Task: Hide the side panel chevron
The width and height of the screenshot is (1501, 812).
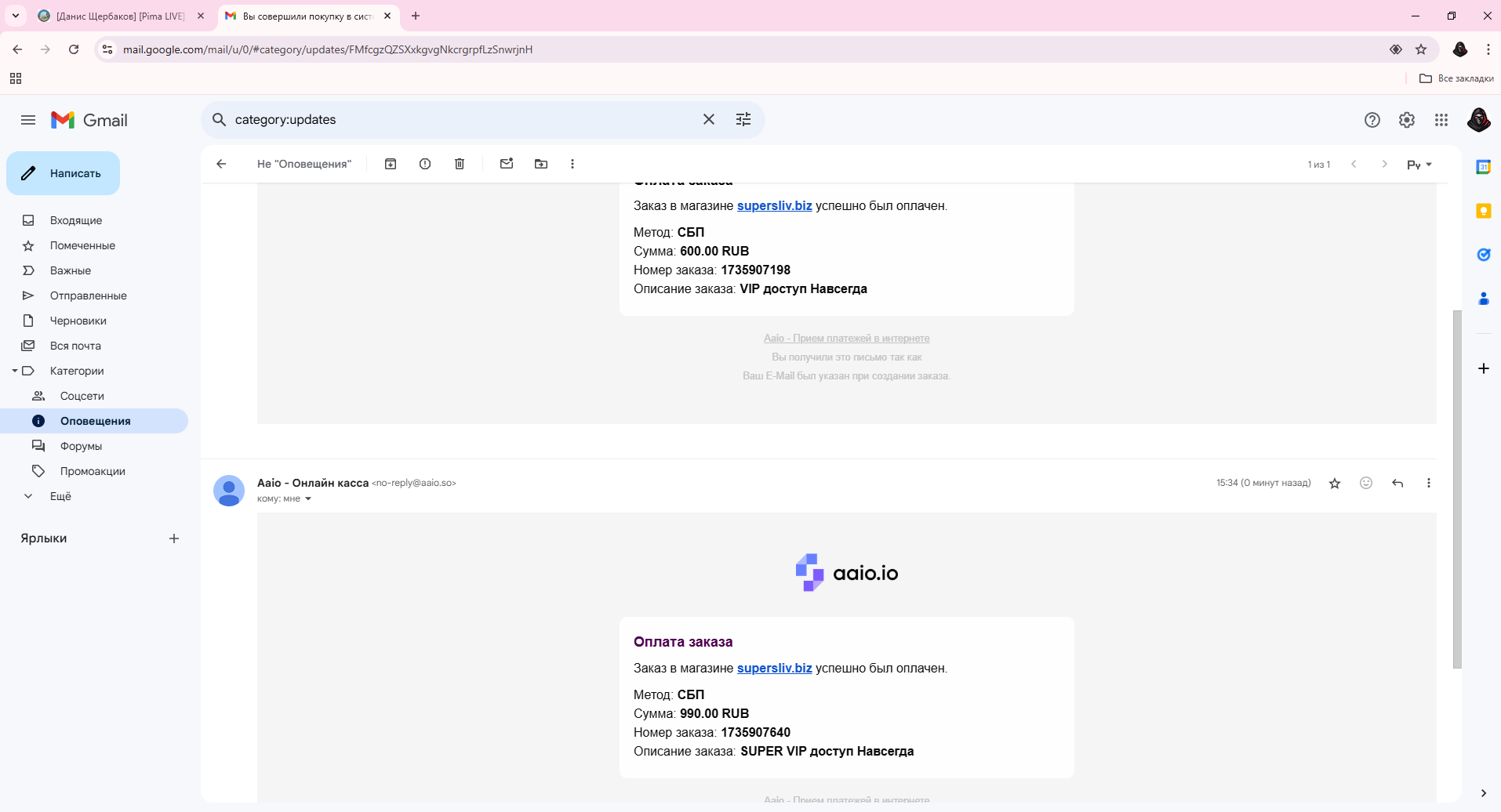Action: point(1484,793)
